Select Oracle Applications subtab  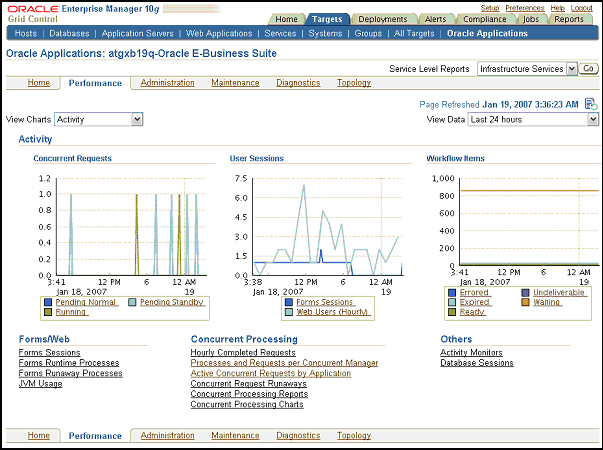tap(487, 33)
